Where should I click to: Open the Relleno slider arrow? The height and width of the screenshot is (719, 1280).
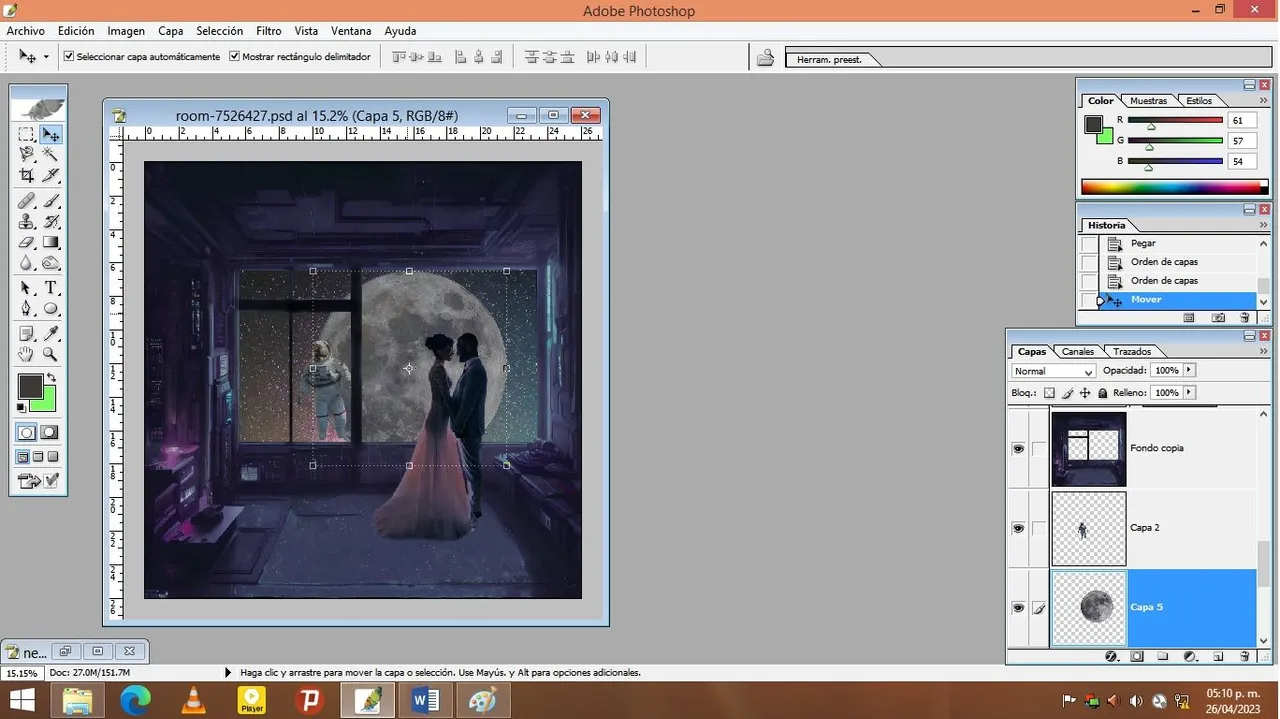click(1189, 393)
